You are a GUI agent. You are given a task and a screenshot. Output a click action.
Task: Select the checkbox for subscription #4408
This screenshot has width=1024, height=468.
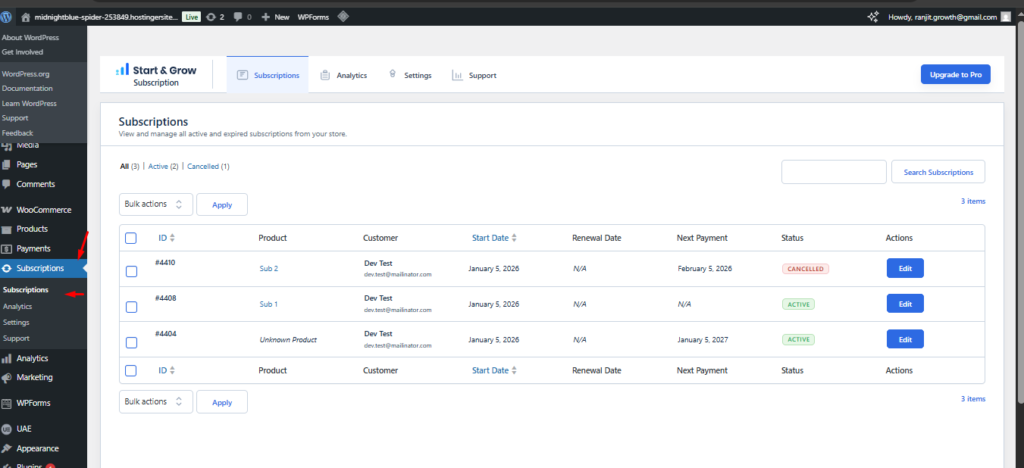(131, 306)
